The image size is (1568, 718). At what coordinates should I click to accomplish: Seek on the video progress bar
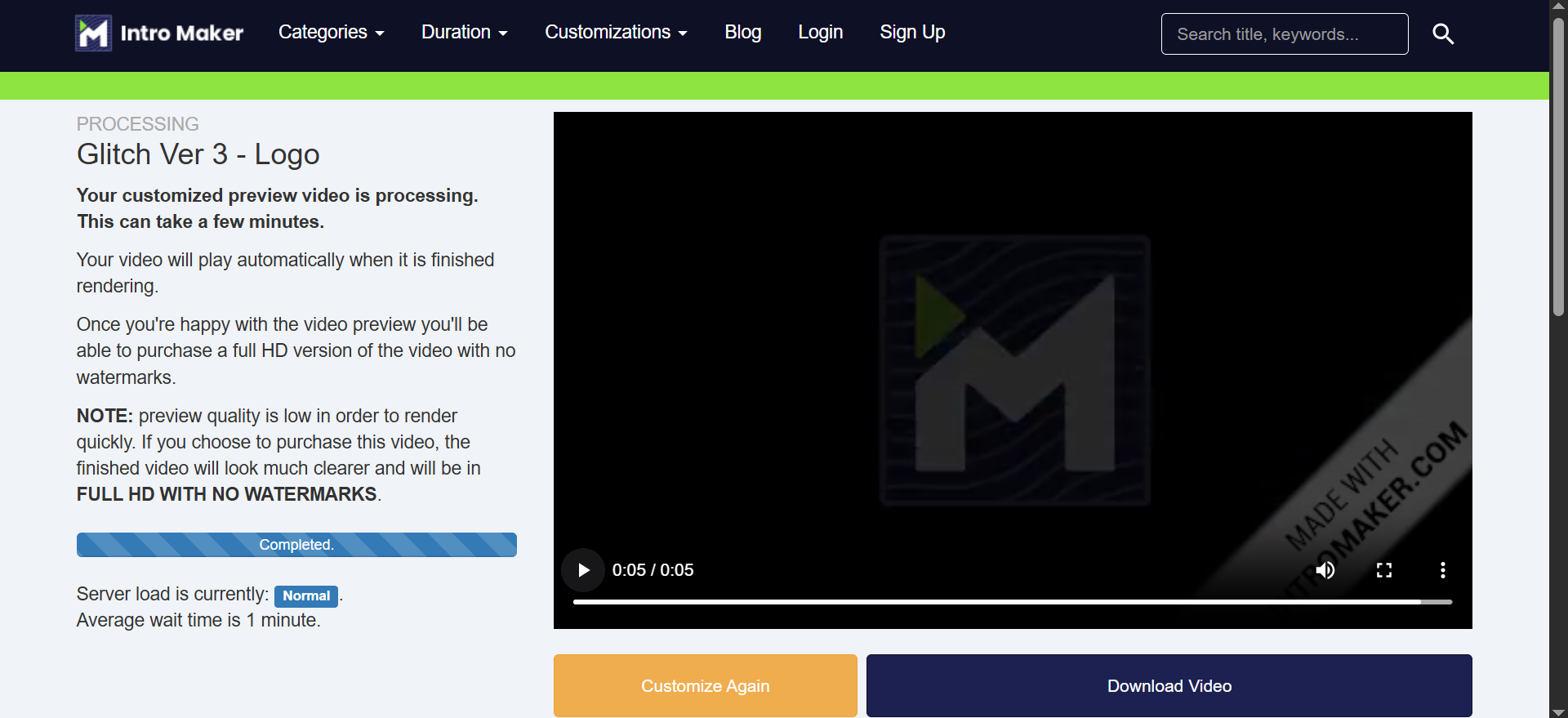(1013, 602)
